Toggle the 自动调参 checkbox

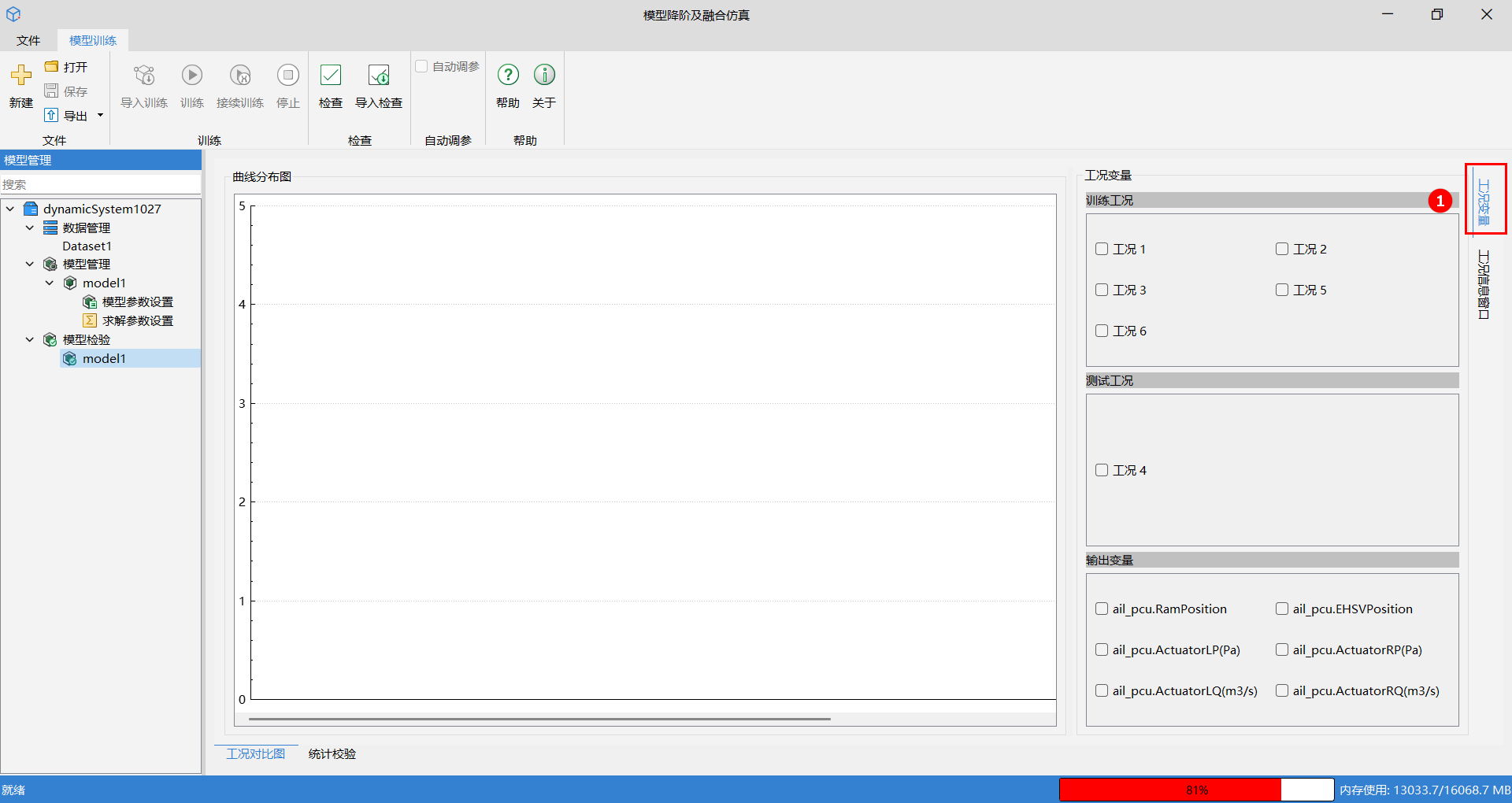[x=421, y=67]
